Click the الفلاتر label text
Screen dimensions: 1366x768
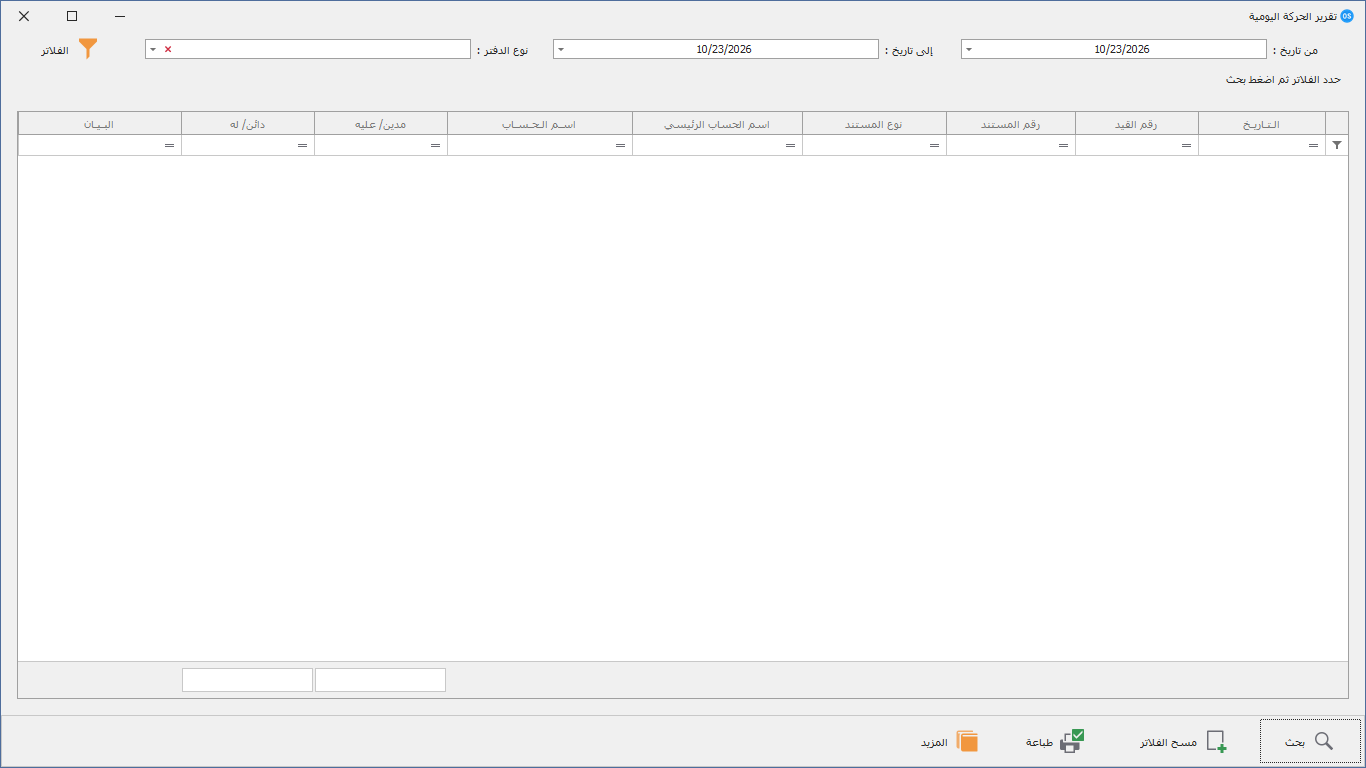coord(55,50)
